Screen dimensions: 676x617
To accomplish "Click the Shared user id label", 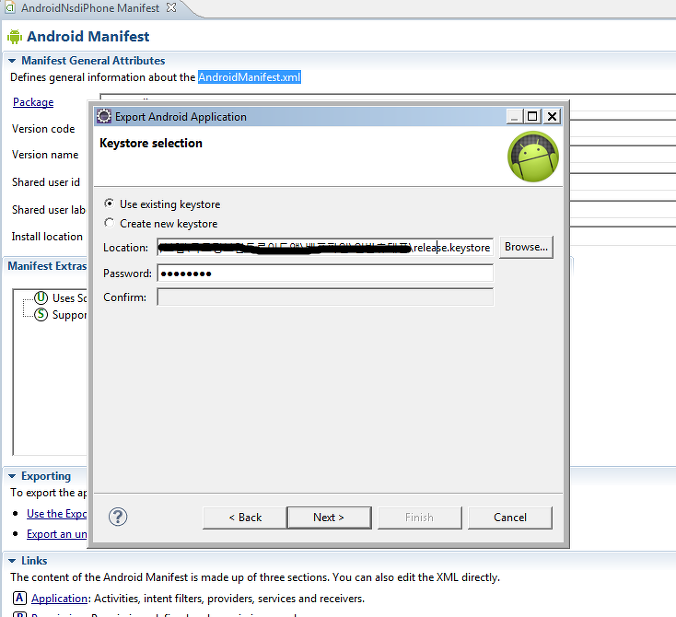I will click(x=46, y=182).
